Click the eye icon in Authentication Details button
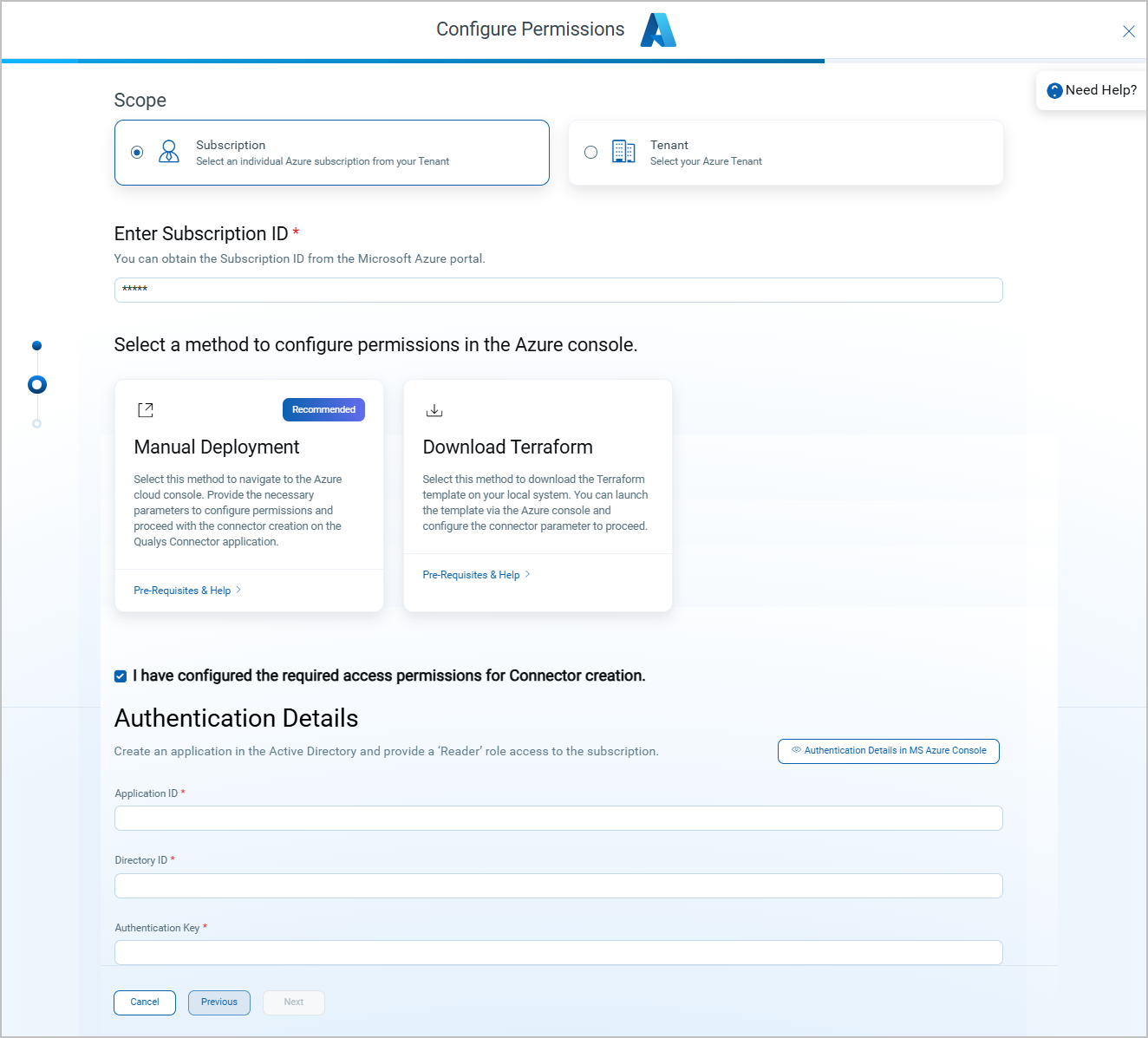 coord(796,750)
